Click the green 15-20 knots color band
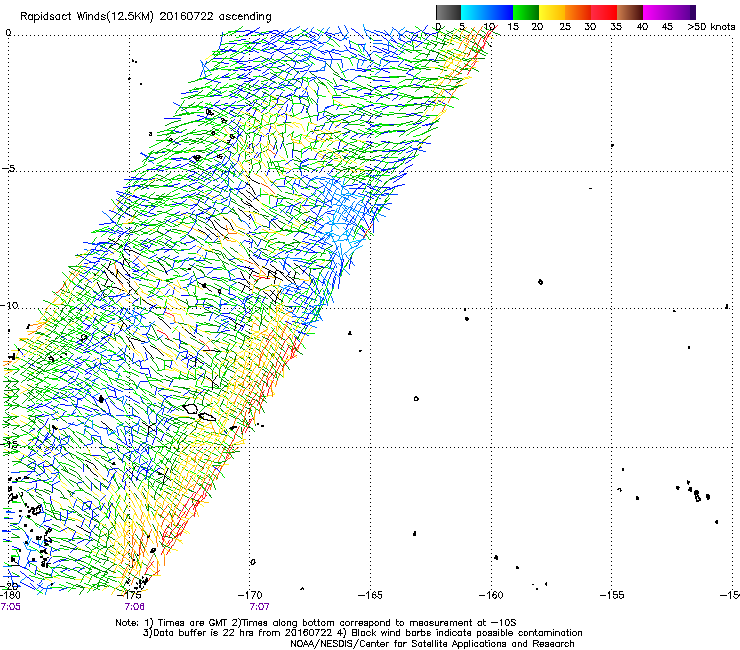The image size is (740, 650). [x=526, y=12]
